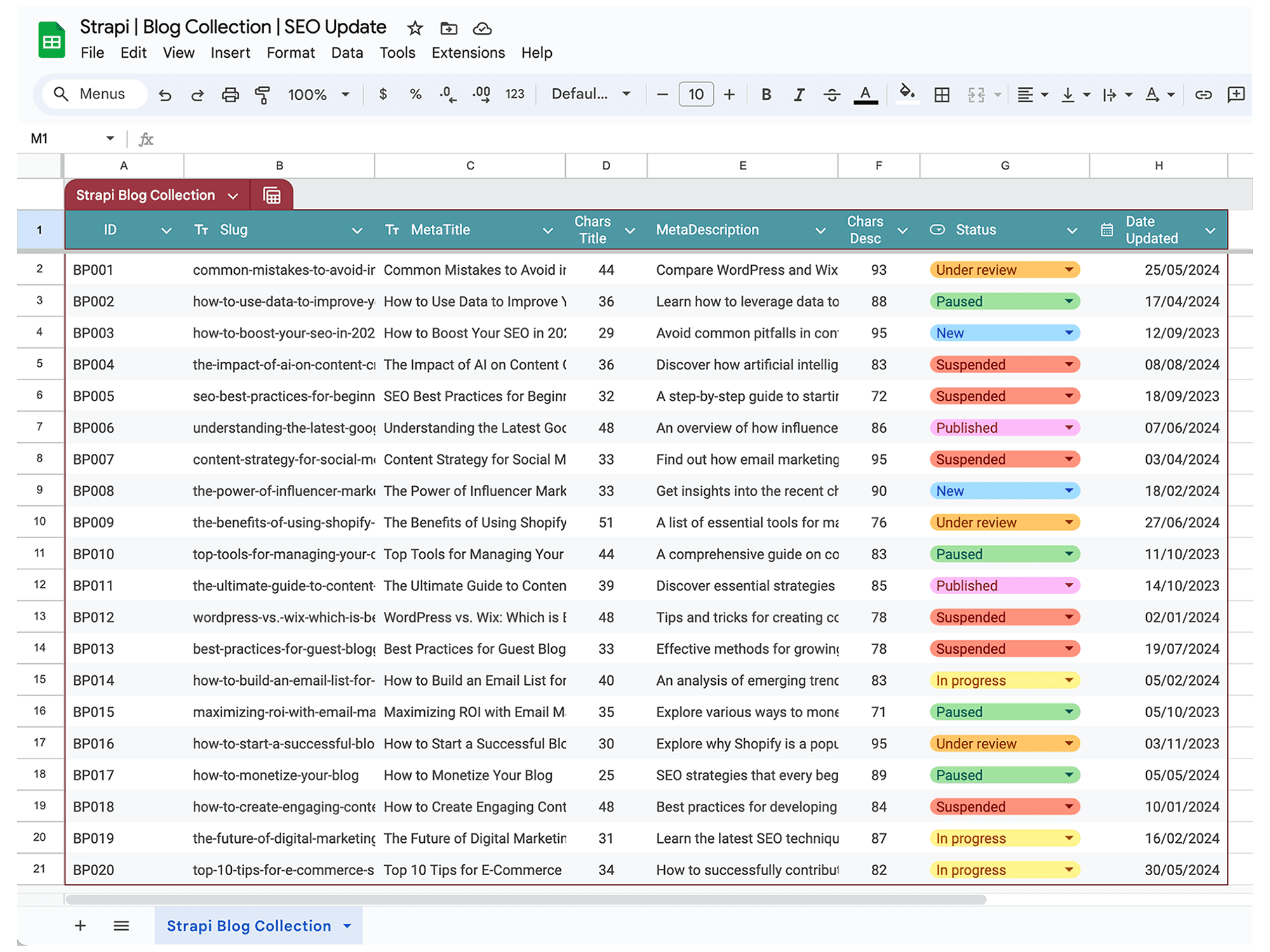Image resolution: width=1270 pixels, height=952 pixels.
Task: Search the Menus box
Action: (95, 94)
